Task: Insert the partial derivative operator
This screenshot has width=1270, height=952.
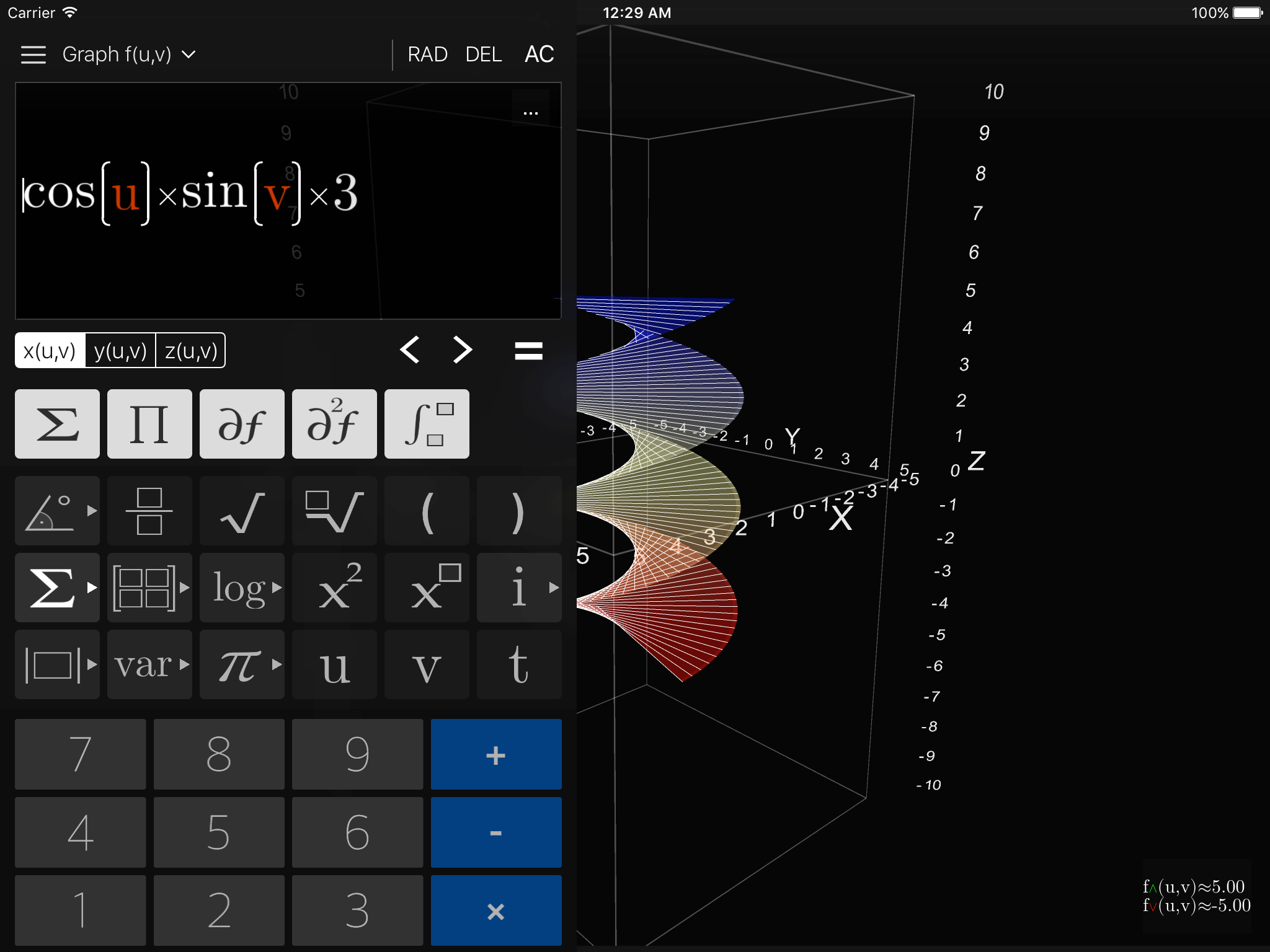Action: (x=242, y=424)
